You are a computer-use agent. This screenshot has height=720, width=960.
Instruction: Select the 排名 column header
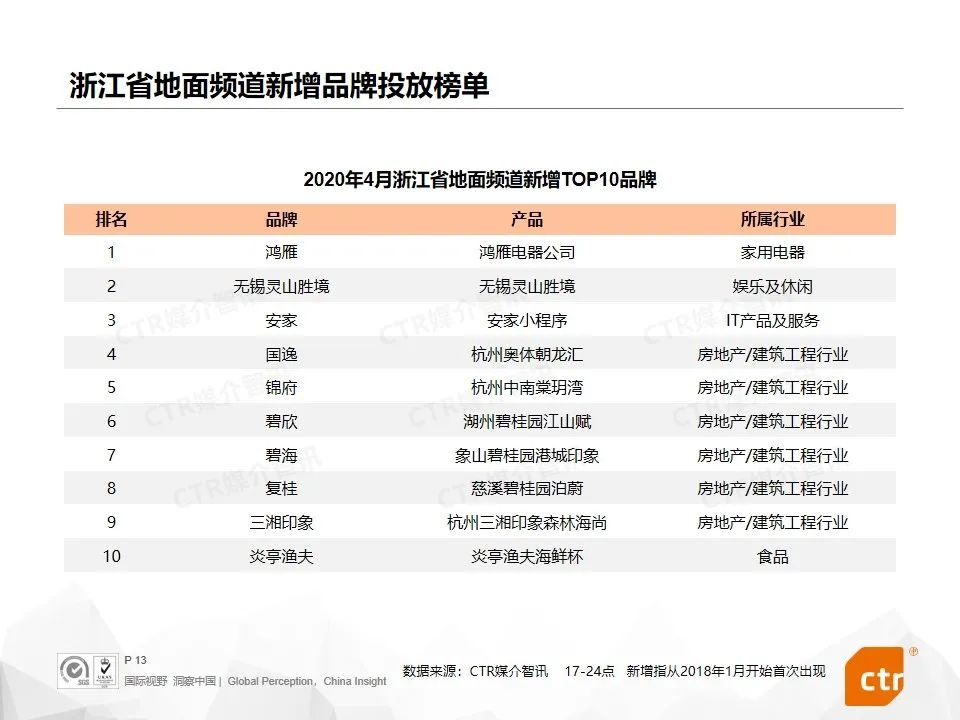(111, 220)
